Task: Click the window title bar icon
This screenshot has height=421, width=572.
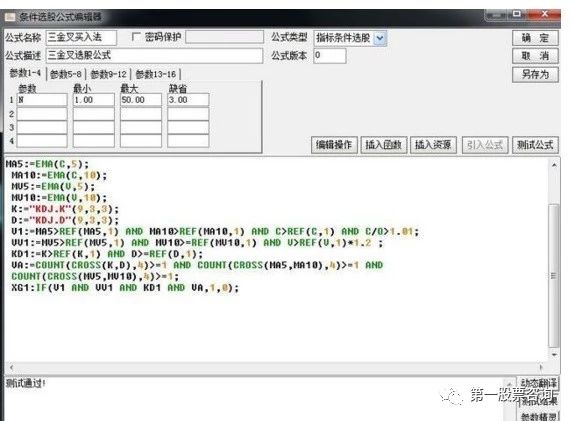Action: pyautogui.click(x=10, y=17)
